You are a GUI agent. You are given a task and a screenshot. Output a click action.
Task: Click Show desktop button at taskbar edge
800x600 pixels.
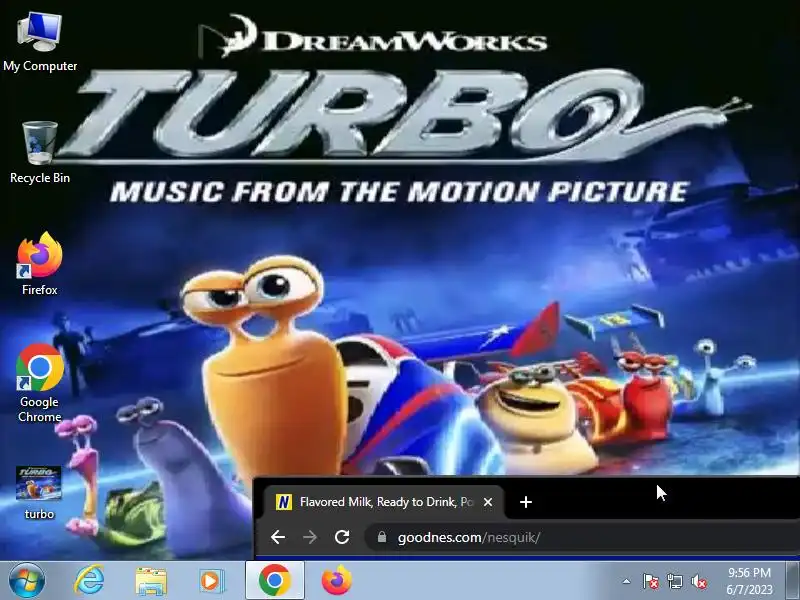[793, 580]
